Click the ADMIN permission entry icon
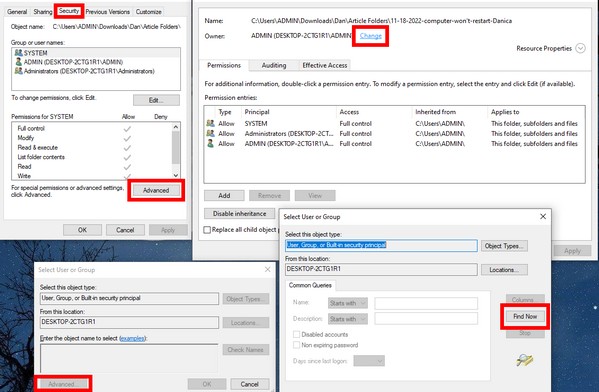 click(210, 143)
